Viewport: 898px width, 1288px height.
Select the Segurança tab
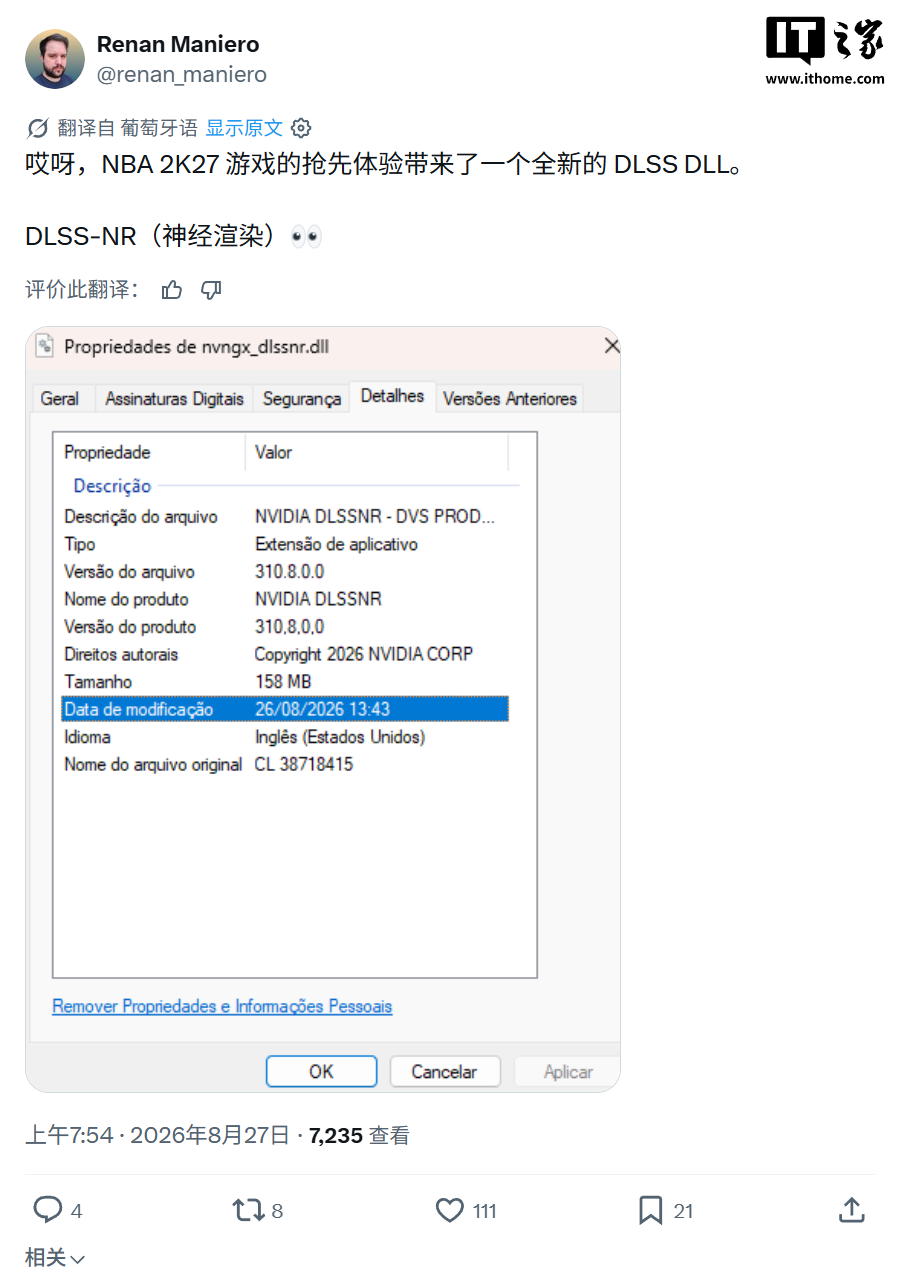point(302,398)
